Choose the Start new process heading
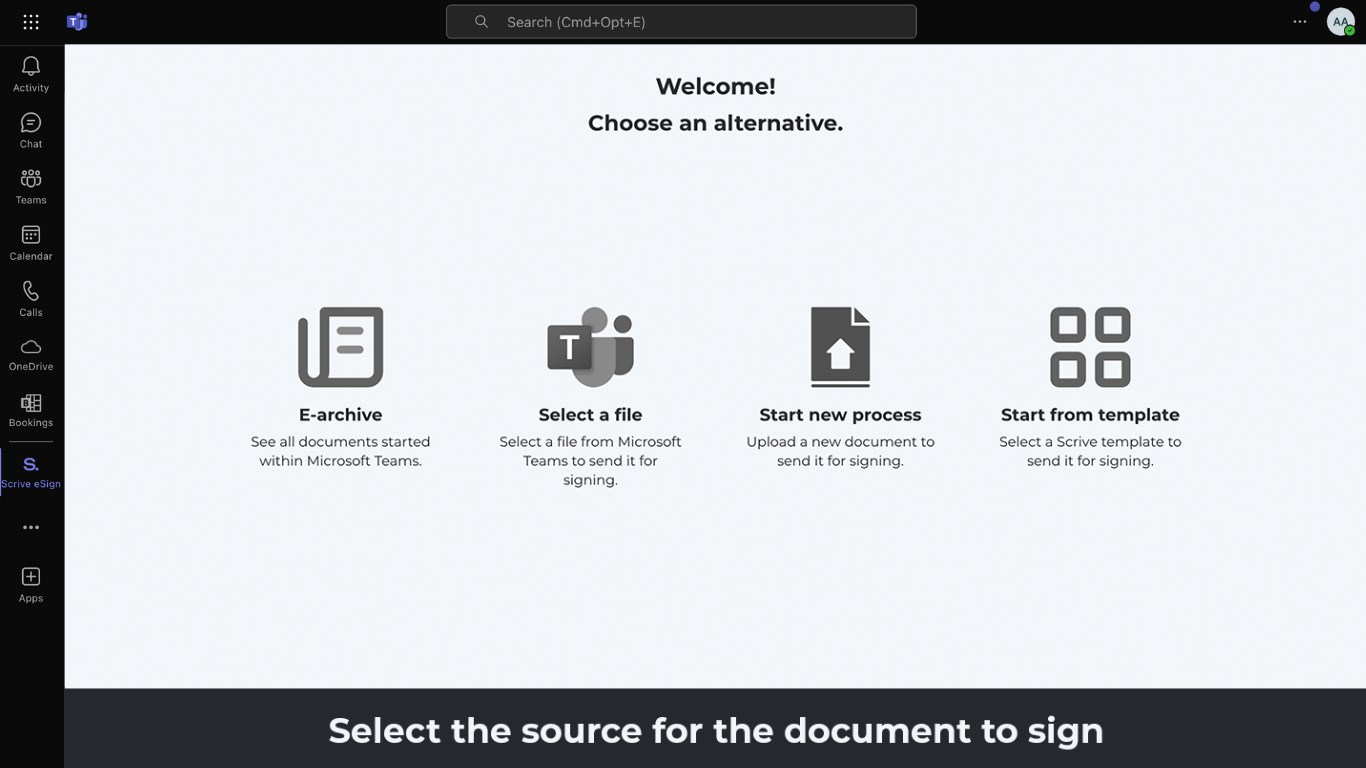 click(x=840, y=414)
